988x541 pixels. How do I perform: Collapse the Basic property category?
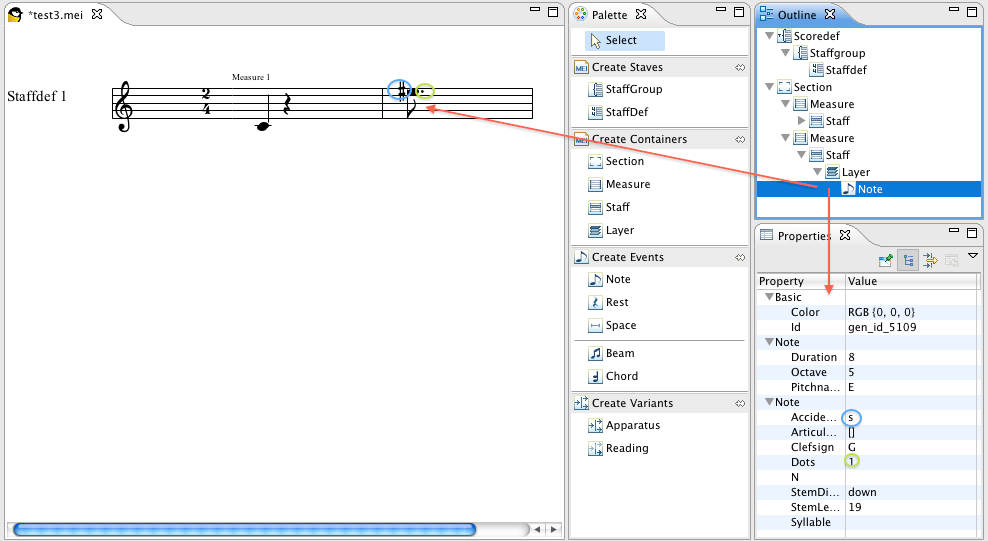[x=768, y=297]
